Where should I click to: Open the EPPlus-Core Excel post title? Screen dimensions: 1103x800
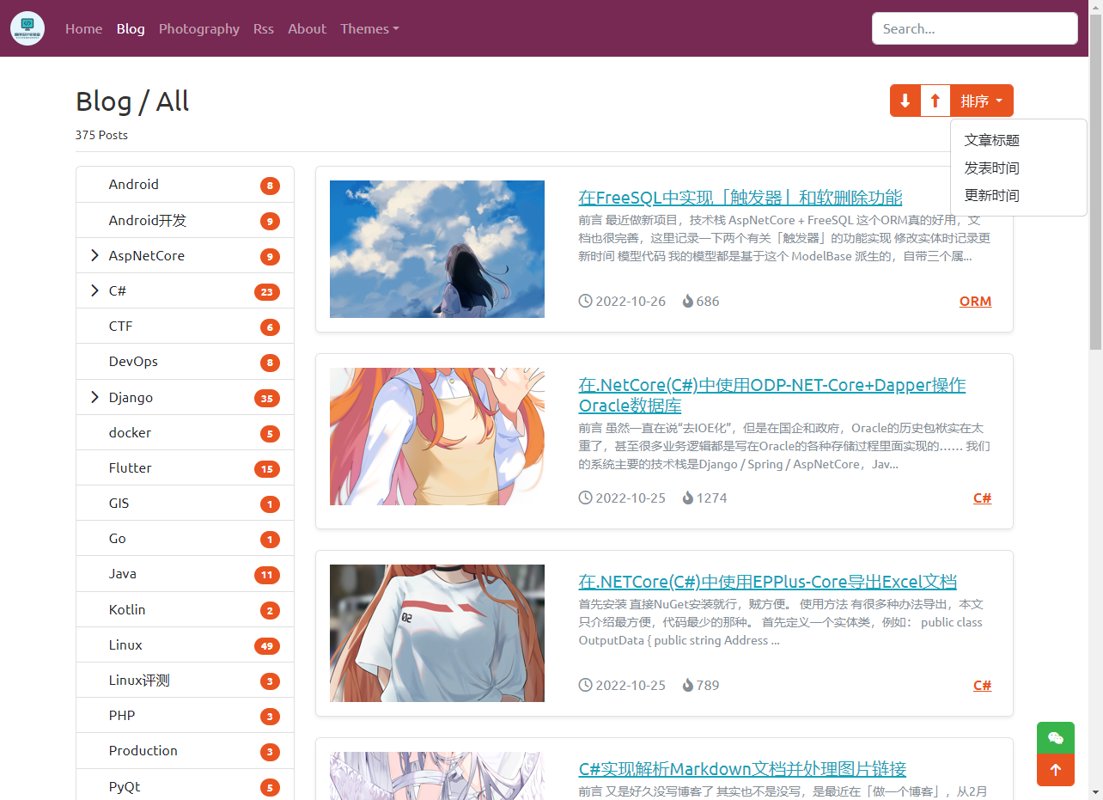tap(767, 582)
